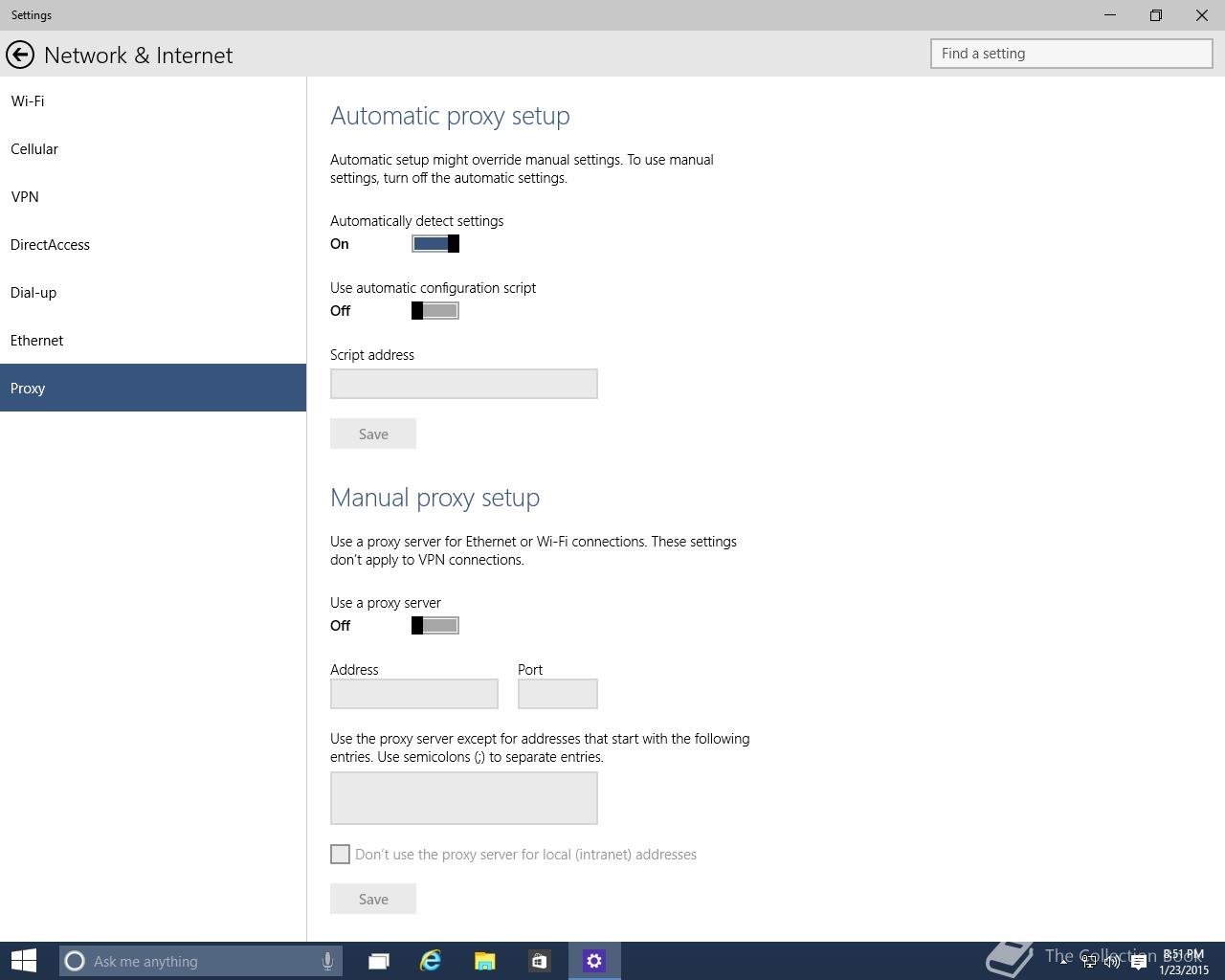Click the Port input field

pyautogui.click(x=558, y=694)
